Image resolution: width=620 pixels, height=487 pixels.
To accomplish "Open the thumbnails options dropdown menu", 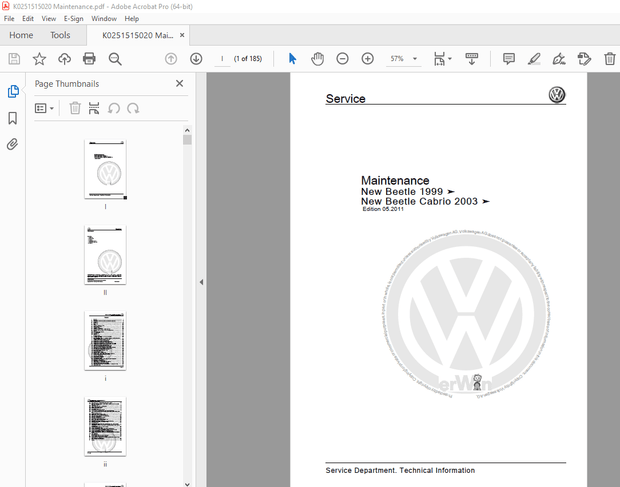I will 44,108.
